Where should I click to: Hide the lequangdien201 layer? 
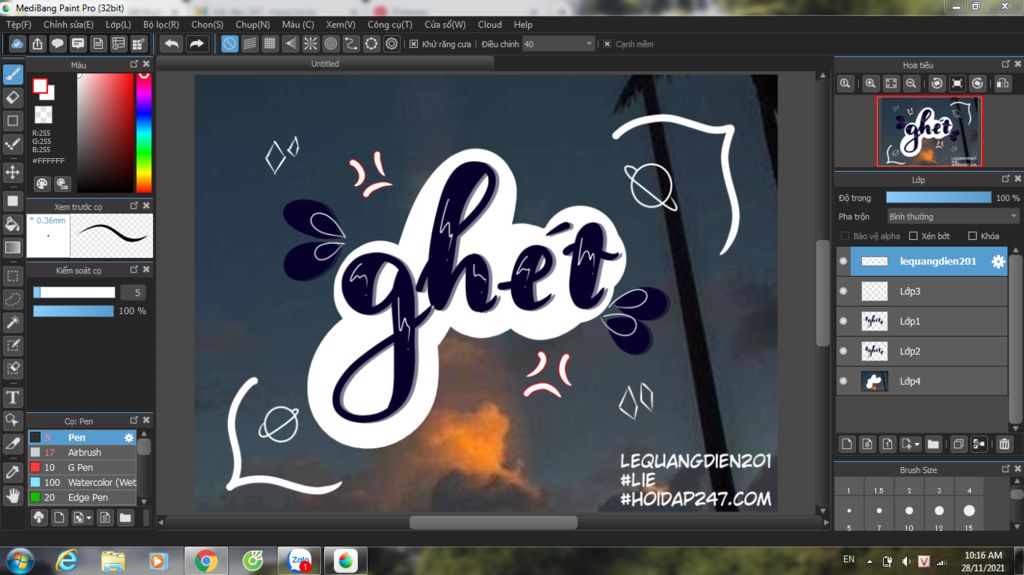[x=843, y=261]
